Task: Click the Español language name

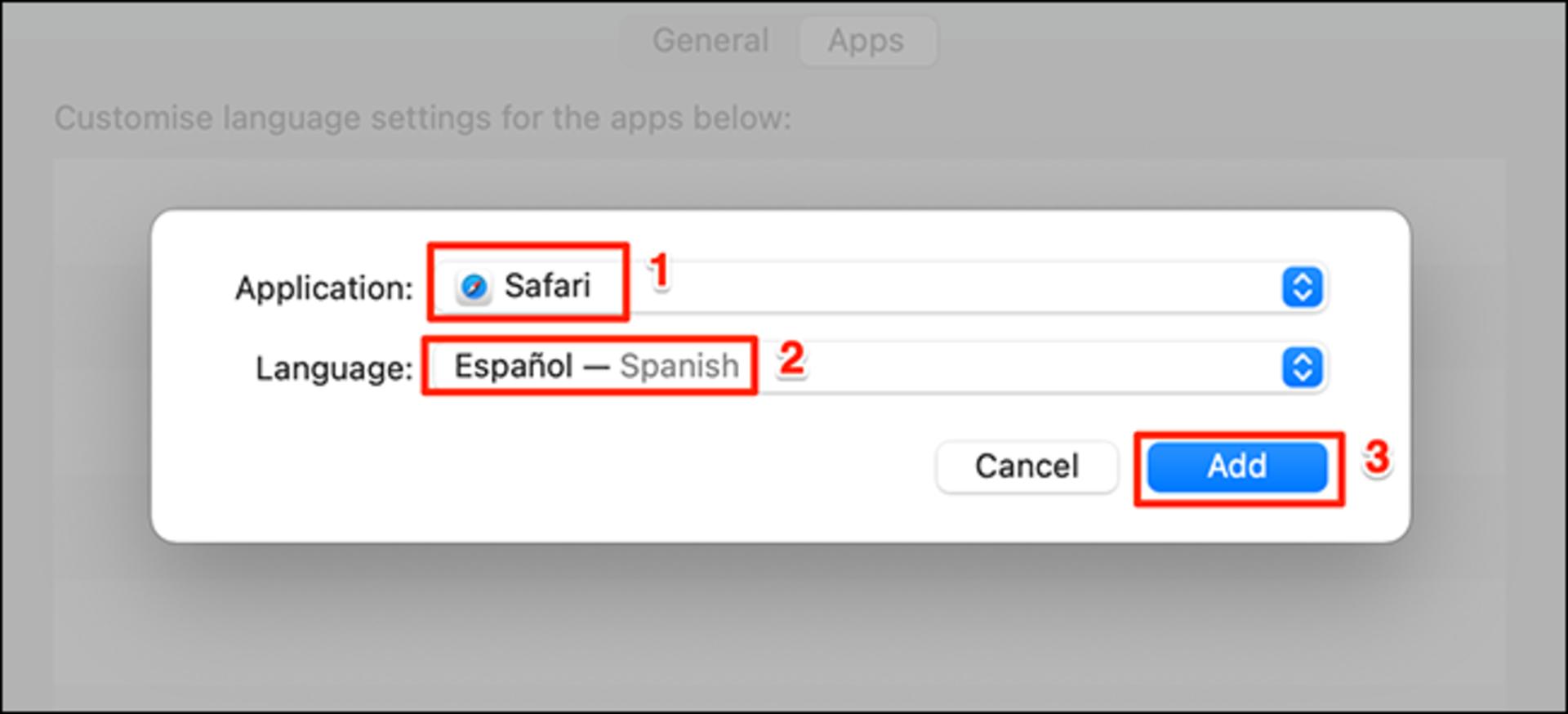Action: coord(513,366)
